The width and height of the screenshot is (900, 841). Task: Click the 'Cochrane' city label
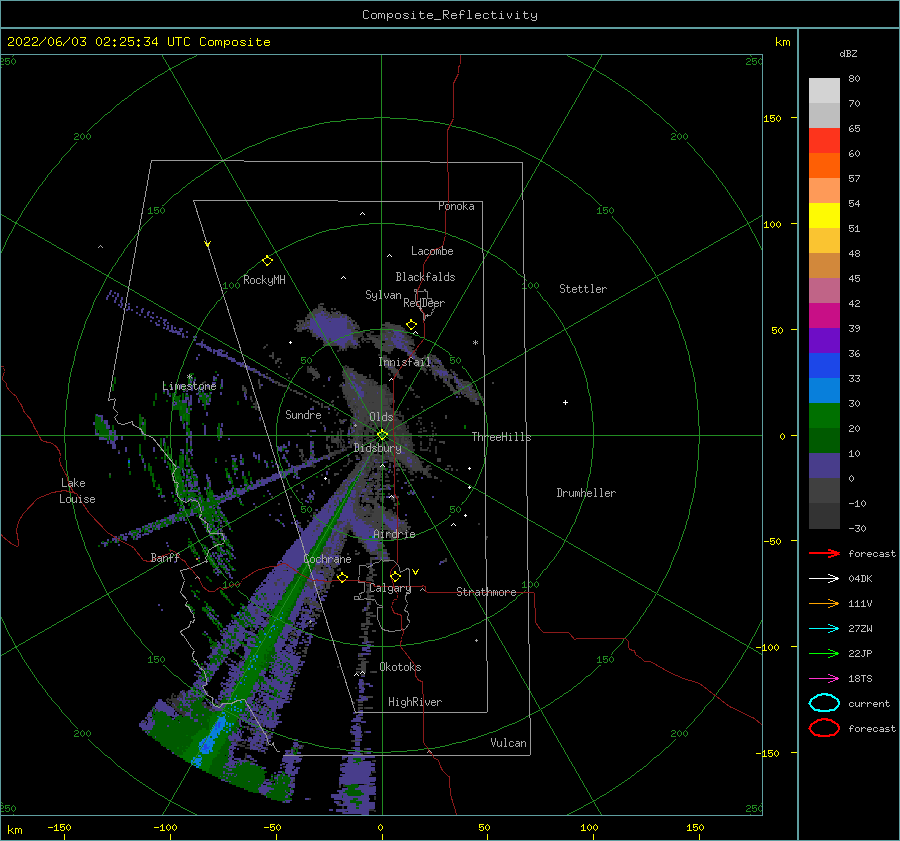pos(327,559)
